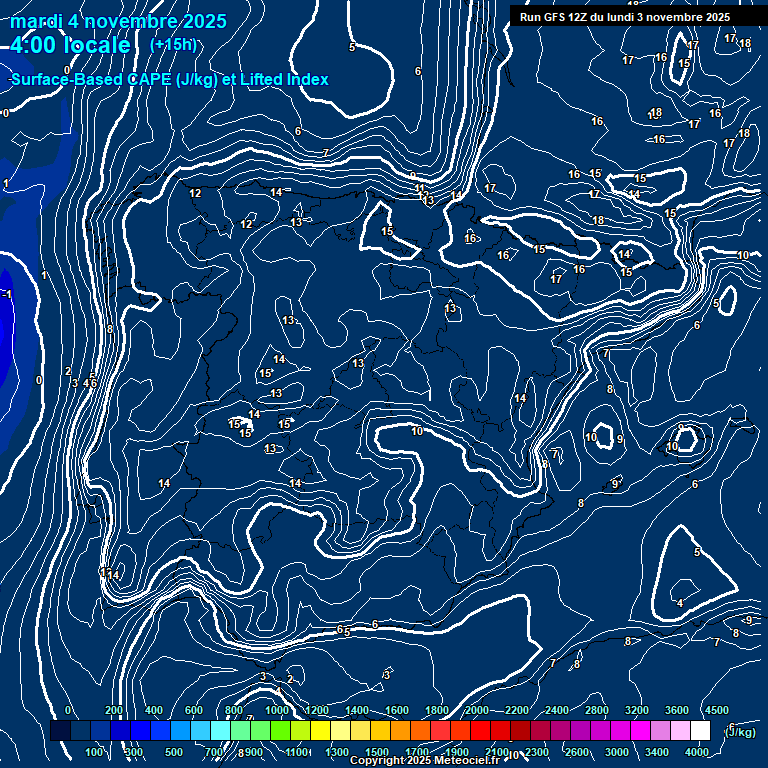Click the date heading 'mardi 4 novembre 2025'
The width and height of the screenshot is (768, 768).
click(x=118, y=22)
